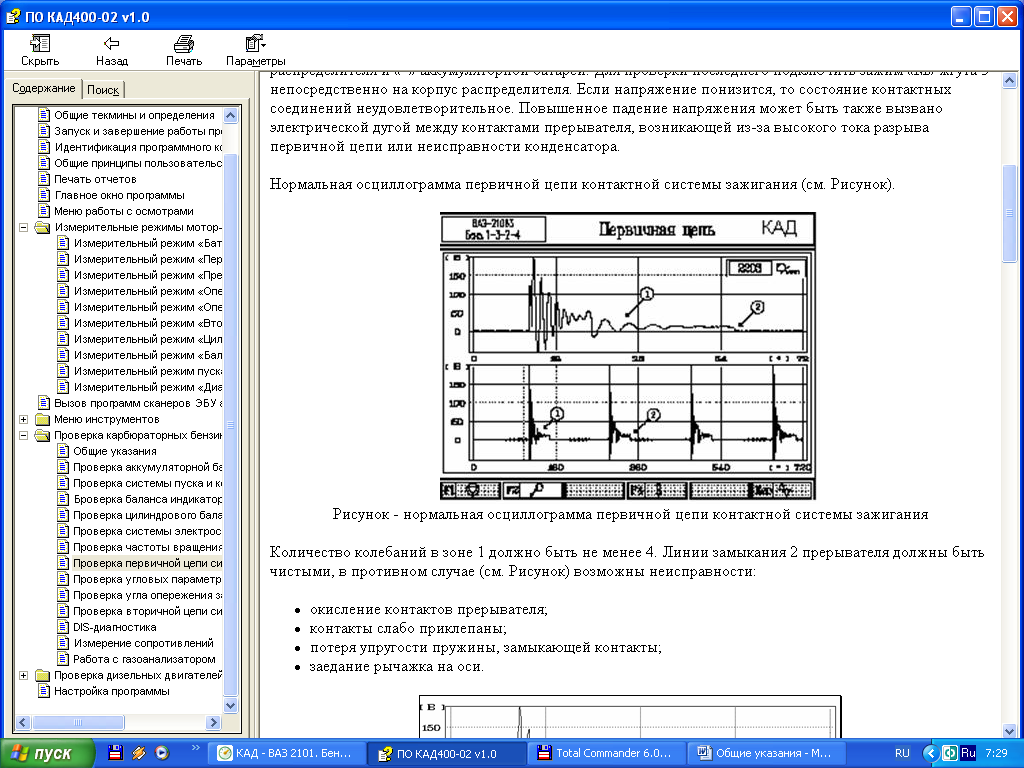Open Проверка цилиндрового бала topic
1024x768 pixels.
click(x=148, y=515)
